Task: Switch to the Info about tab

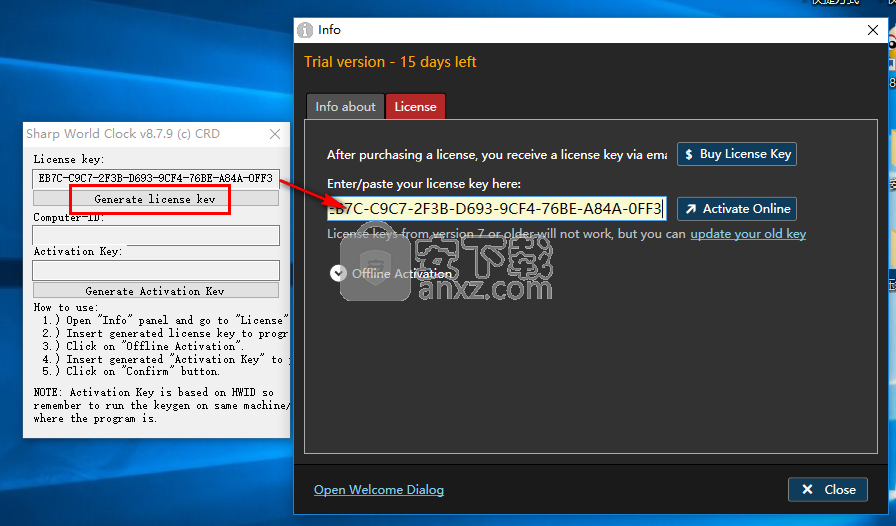Action: point(345,106)
